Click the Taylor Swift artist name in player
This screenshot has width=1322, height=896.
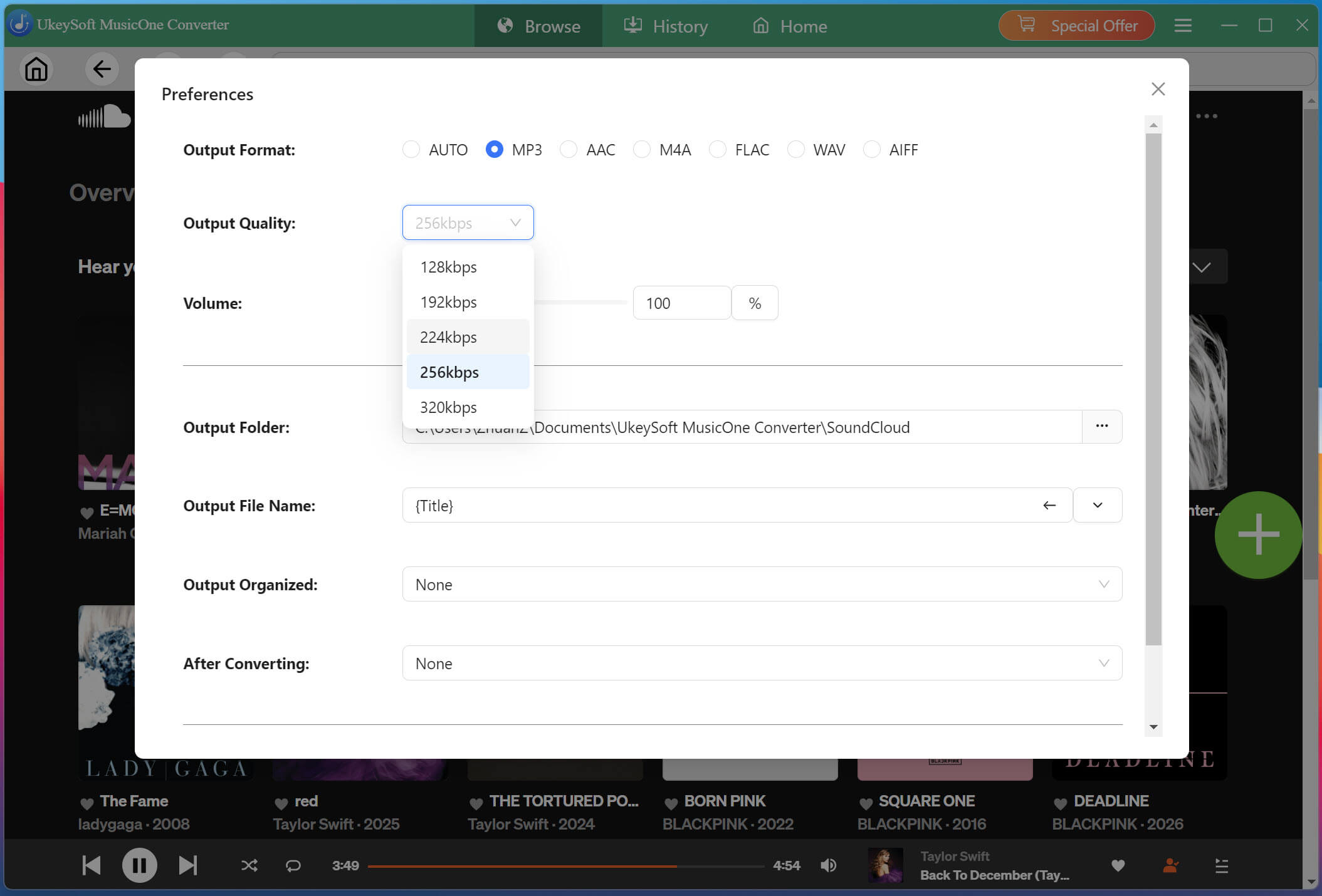coord(955,856)
